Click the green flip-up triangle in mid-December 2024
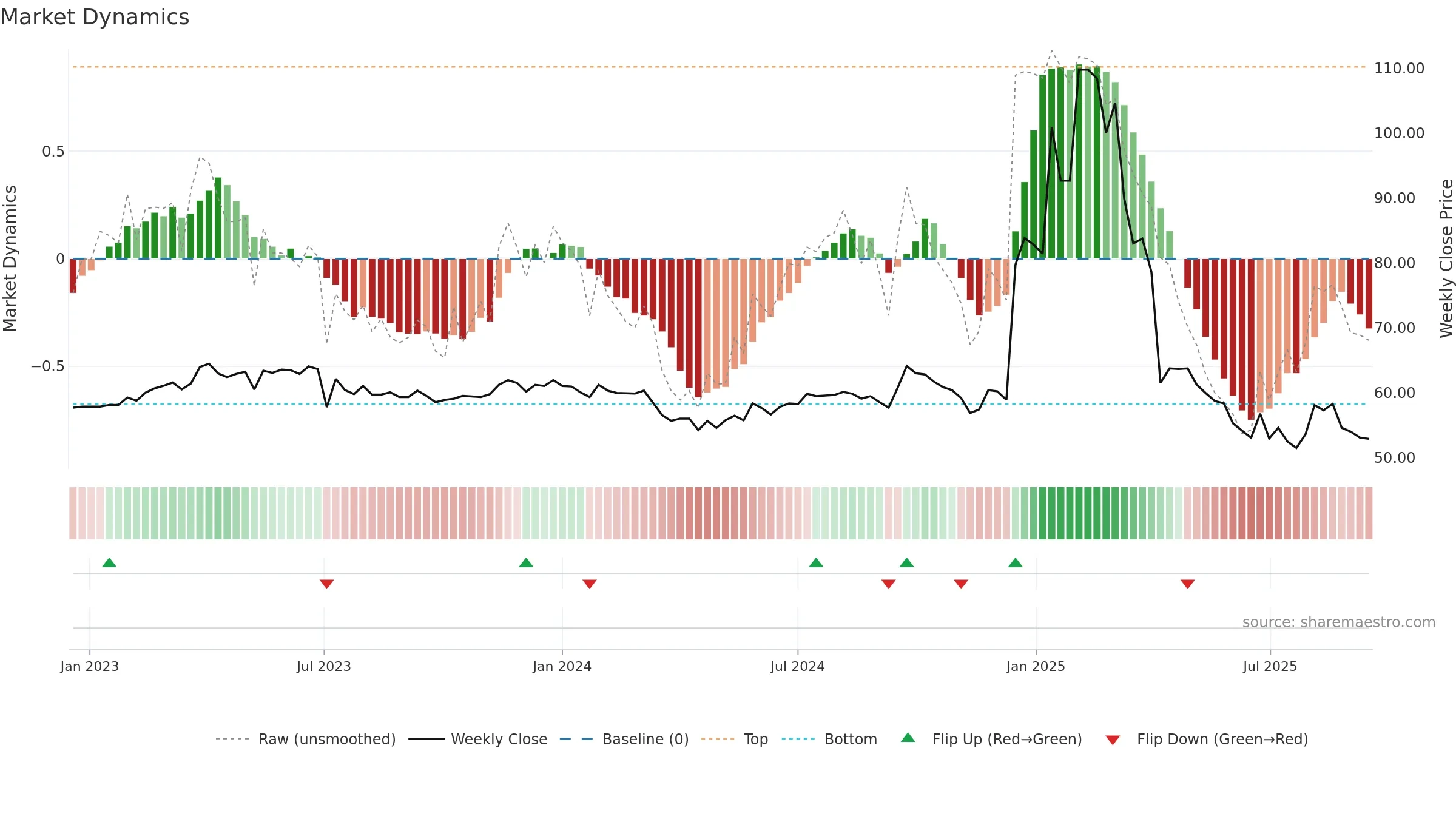The width and height of the screenshot is (1456, 819). (x=1016, y=562)
